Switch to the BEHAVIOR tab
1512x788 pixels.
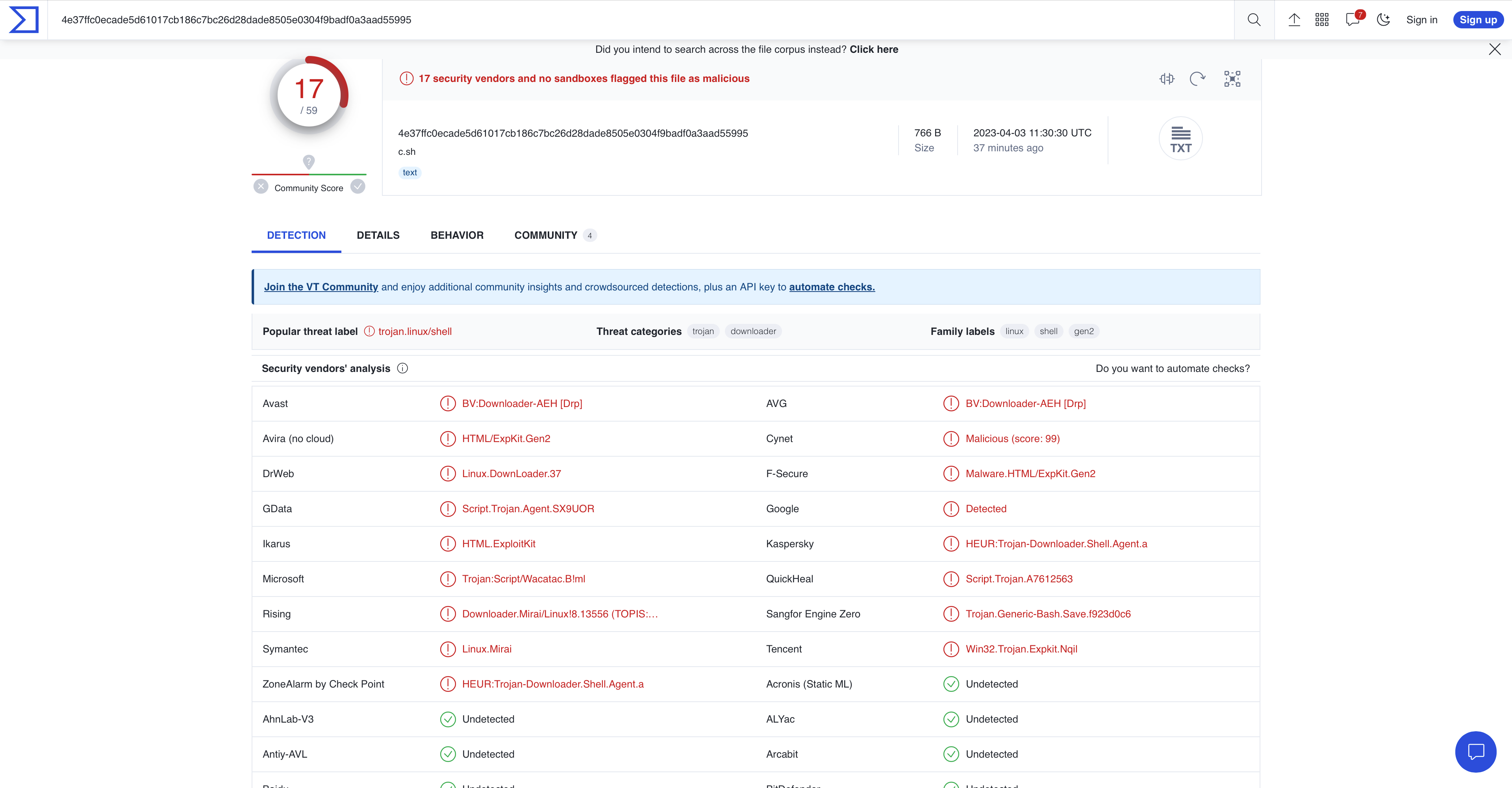tap(457, 236)
